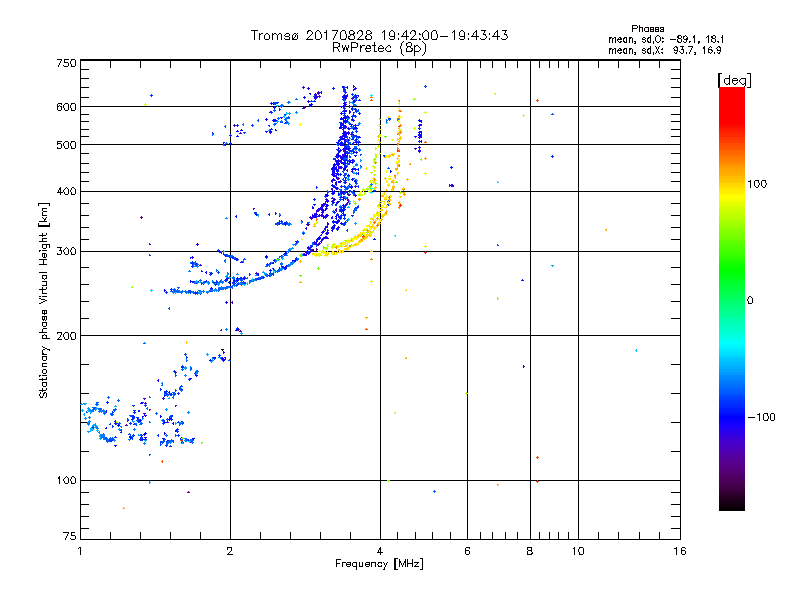Click the 'mean, sd,X: 93.7, 16.9' statistic
The height and width of the screenshot is (600, 800).
click(x=664, y=50)
